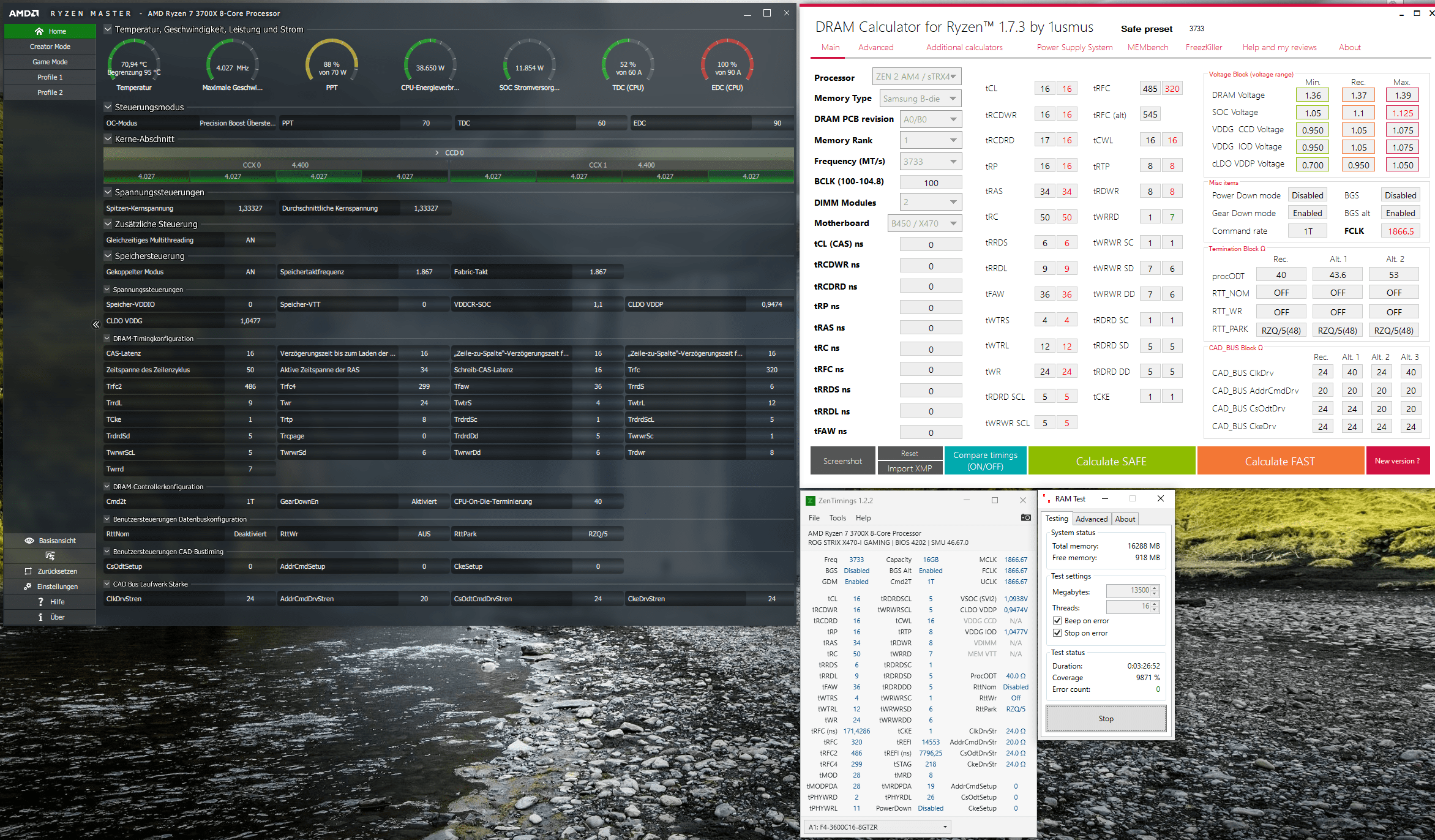1435x840 pixels.
Task: Switch to RAM Test About tab
Action: pyautogui.click(x=1125, y=519)
